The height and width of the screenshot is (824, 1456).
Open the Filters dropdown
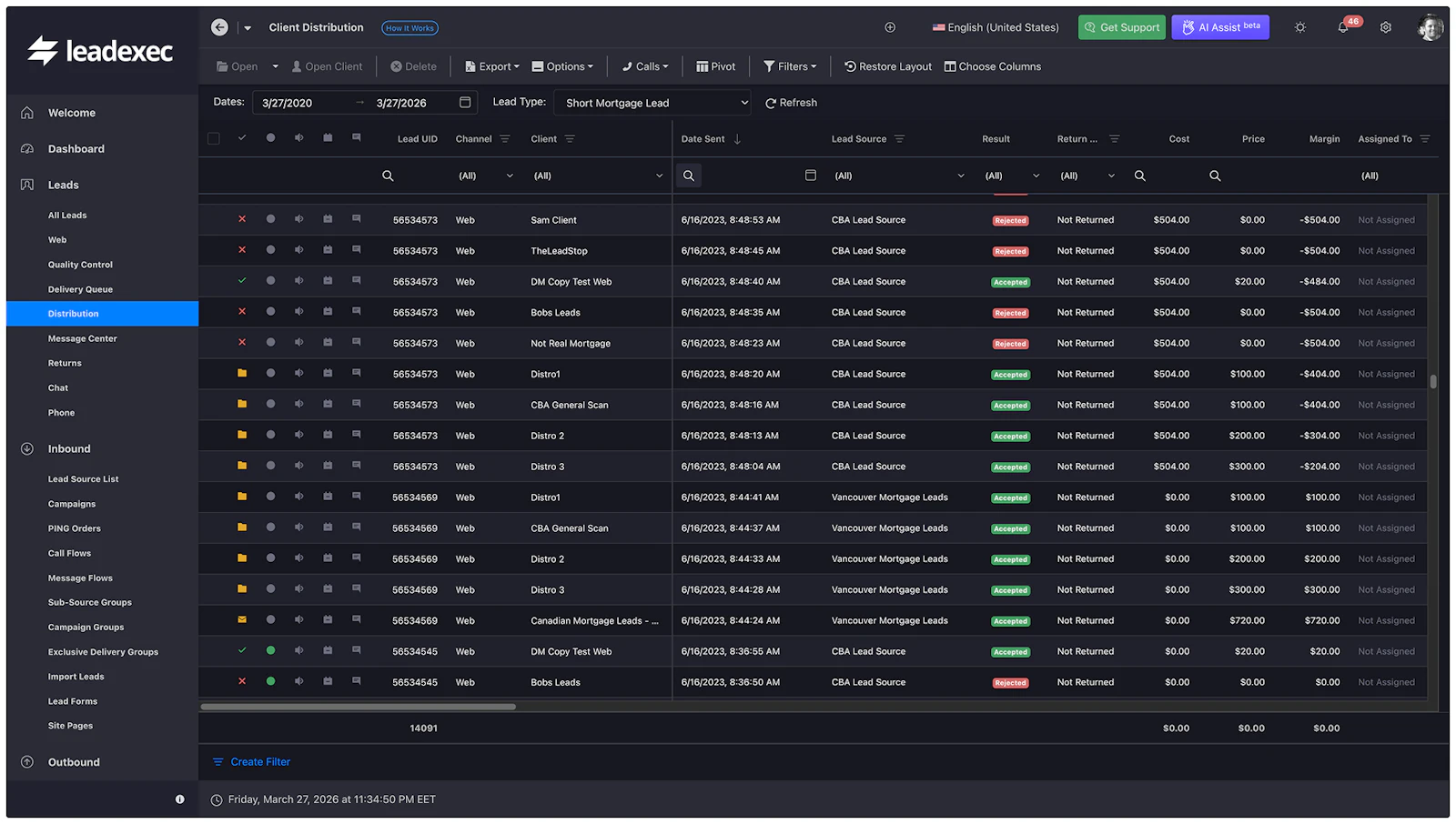tap(790, 66)
